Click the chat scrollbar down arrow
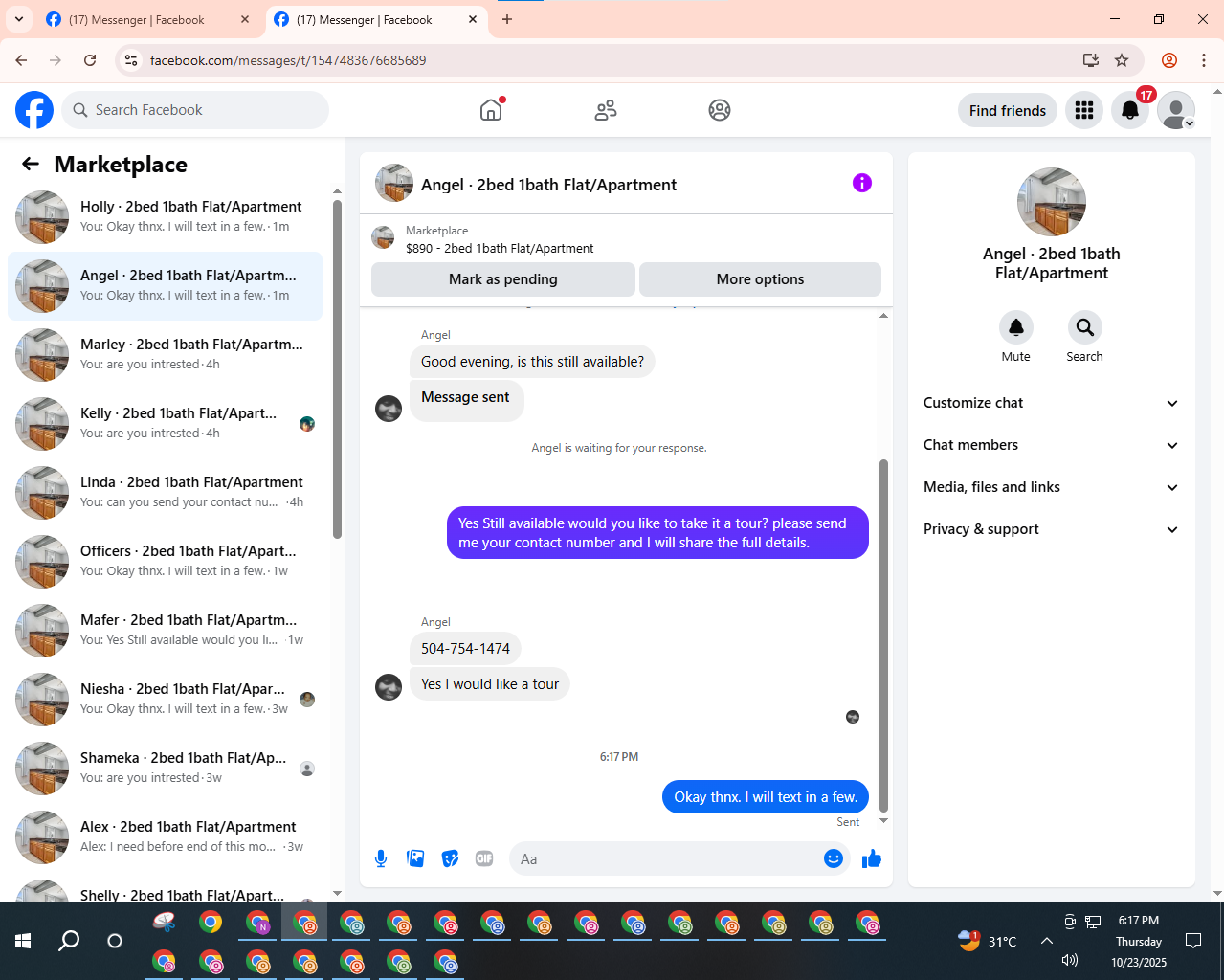The image size is (1224, 980). pyautogui.click(x=883, y=821)
